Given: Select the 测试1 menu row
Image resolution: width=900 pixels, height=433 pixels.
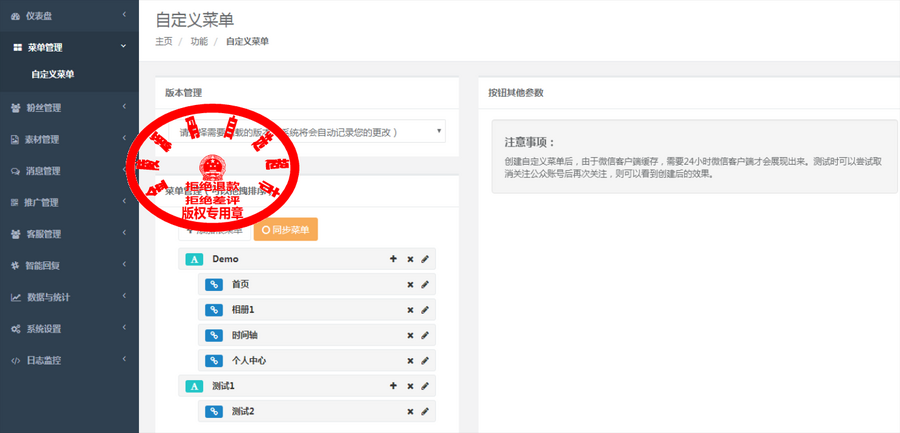Looking at the screenshot, I should pyautogui.click(x=307, y=386).
